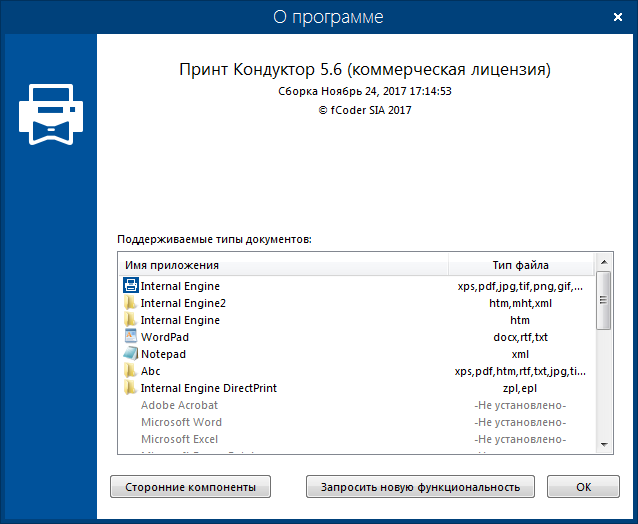Click the folder icon next to Internal Engine DirectPrint
638x524 pixels.
130,388
